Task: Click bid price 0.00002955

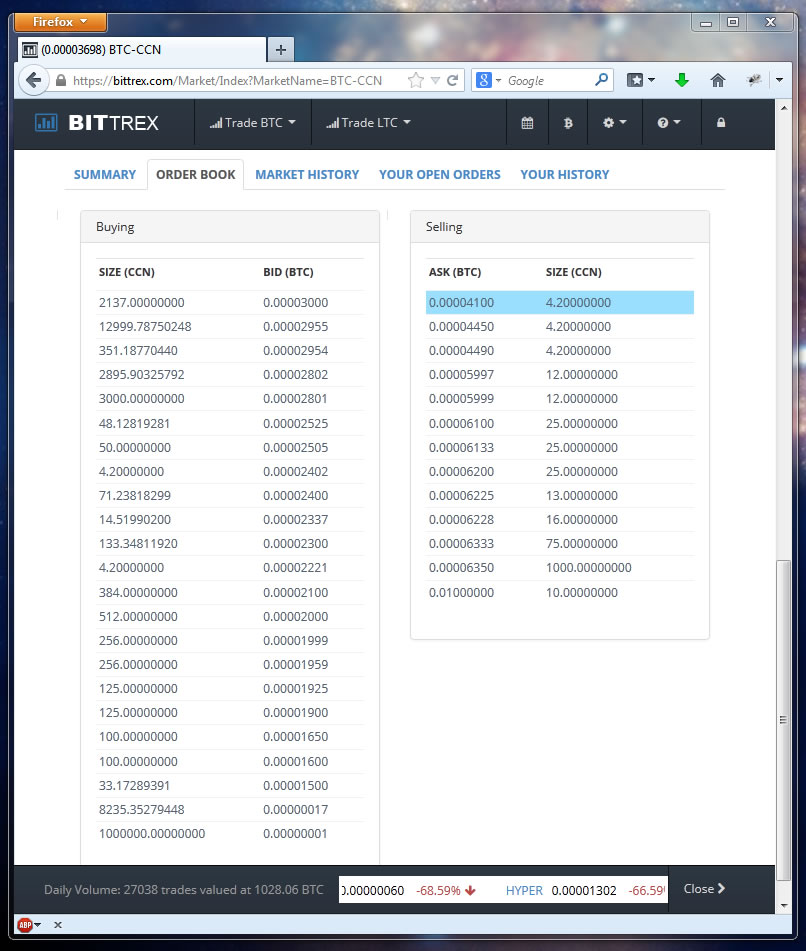Action: 295,326
